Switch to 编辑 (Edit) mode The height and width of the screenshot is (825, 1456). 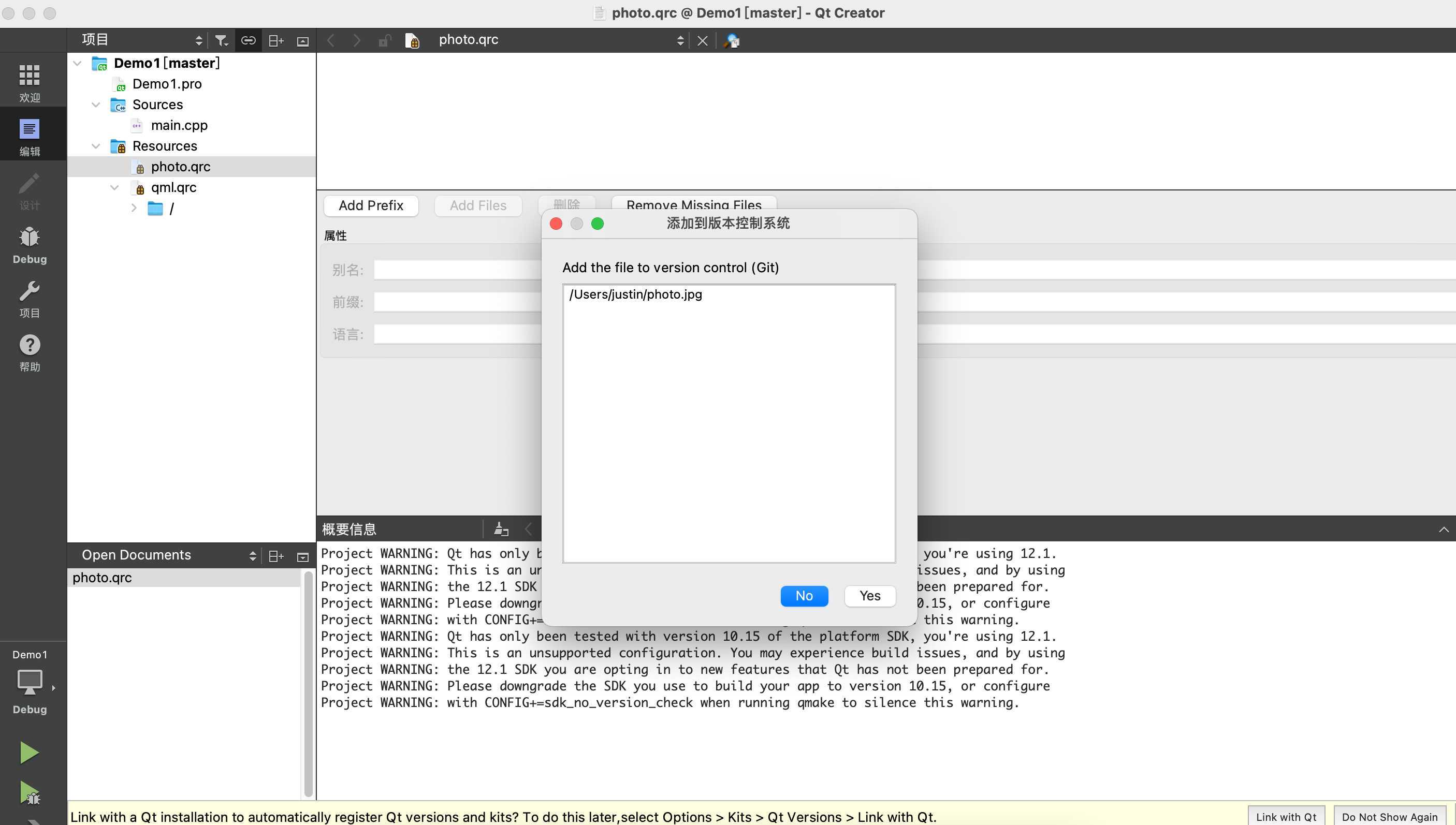[30, 137]
